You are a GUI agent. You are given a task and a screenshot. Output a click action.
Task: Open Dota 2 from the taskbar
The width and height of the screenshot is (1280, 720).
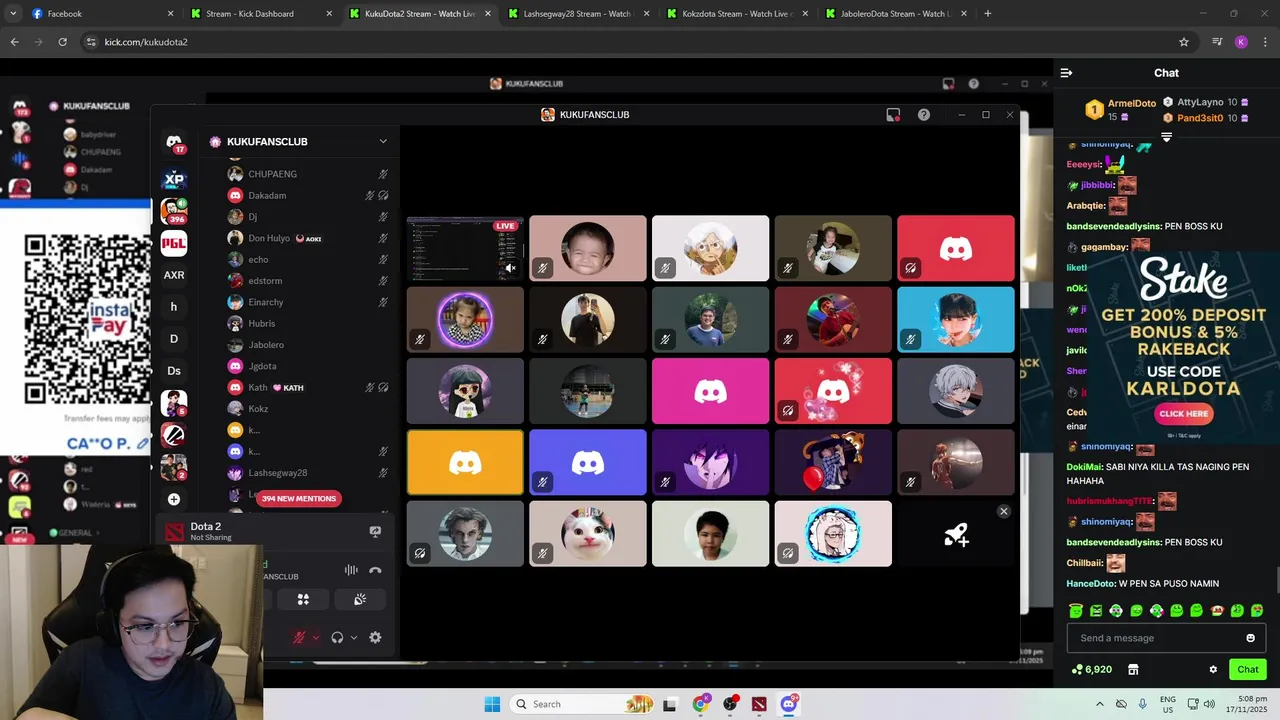click(759, 704)
